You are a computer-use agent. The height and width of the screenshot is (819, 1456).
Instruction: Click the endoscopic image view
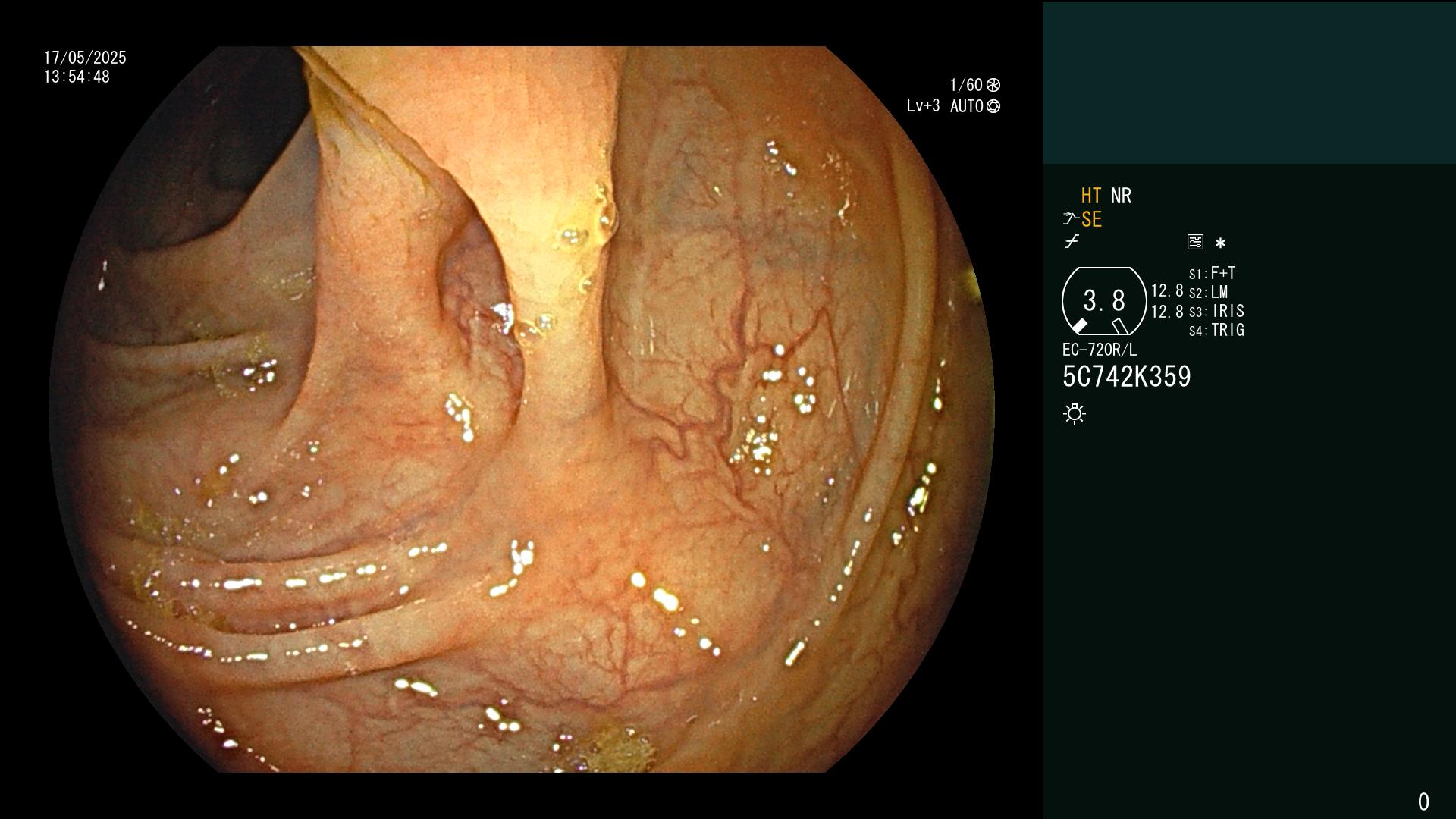pos(522,409)
